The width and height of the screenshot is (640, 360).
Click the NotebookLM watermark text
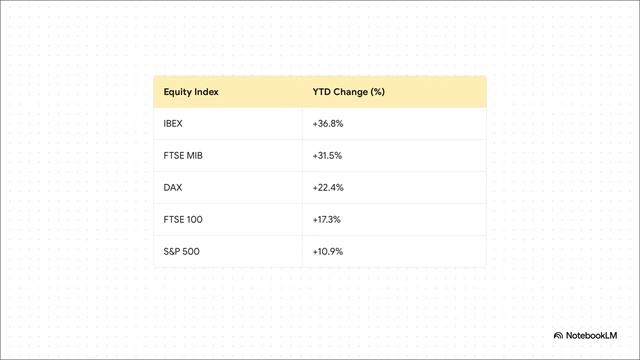(x=591, y=336)
